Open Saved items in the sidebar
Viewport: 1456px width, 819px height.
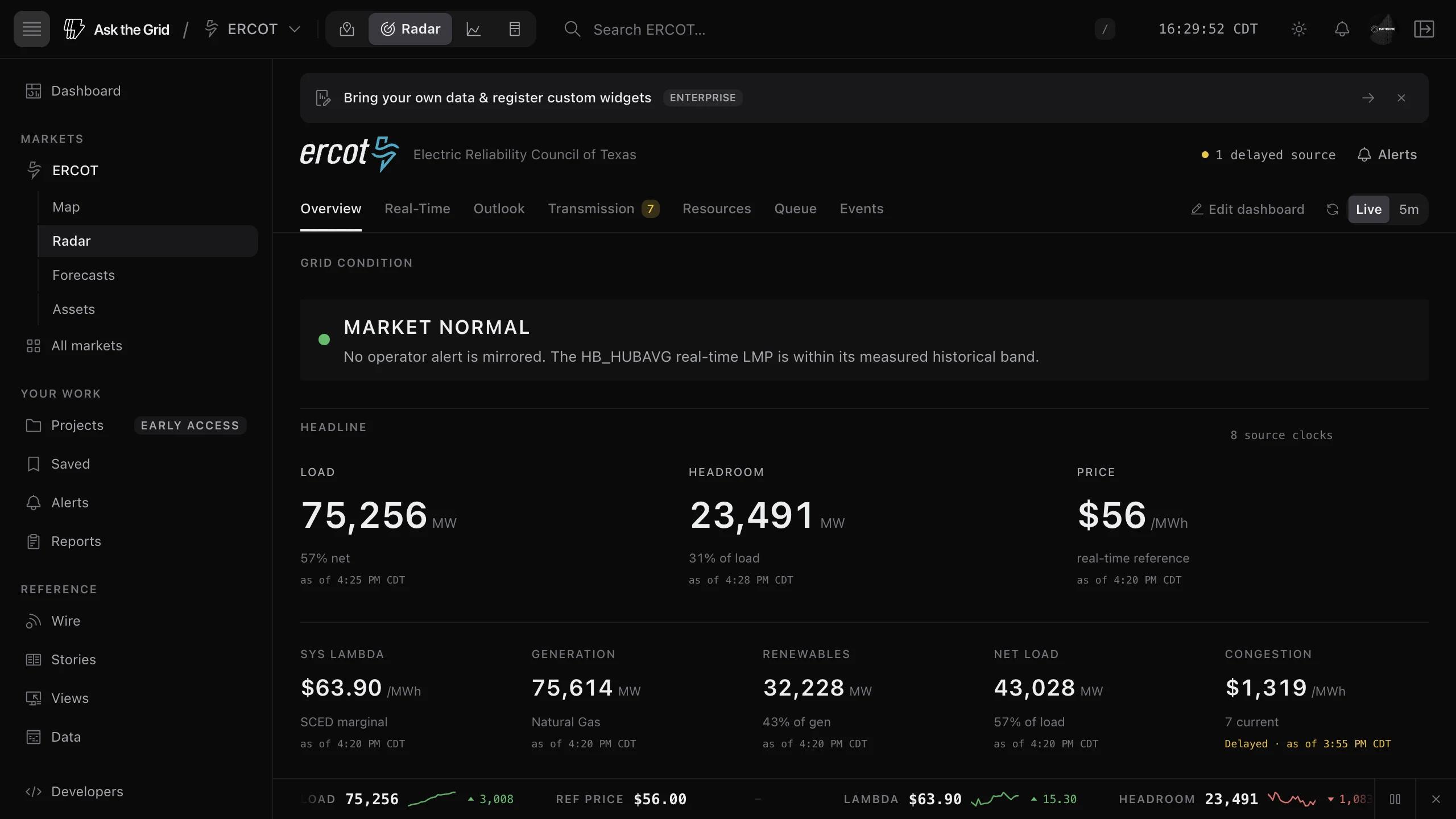pos(136,464)
